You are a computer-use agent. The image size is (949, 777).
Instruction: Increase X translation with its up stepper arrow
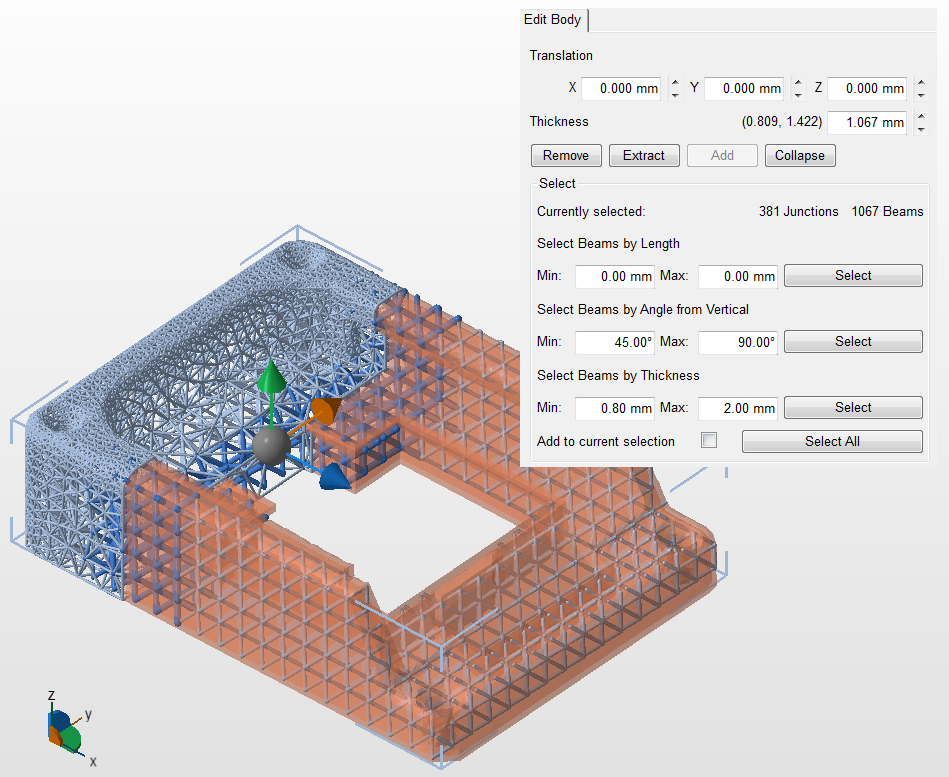(675, 83)
